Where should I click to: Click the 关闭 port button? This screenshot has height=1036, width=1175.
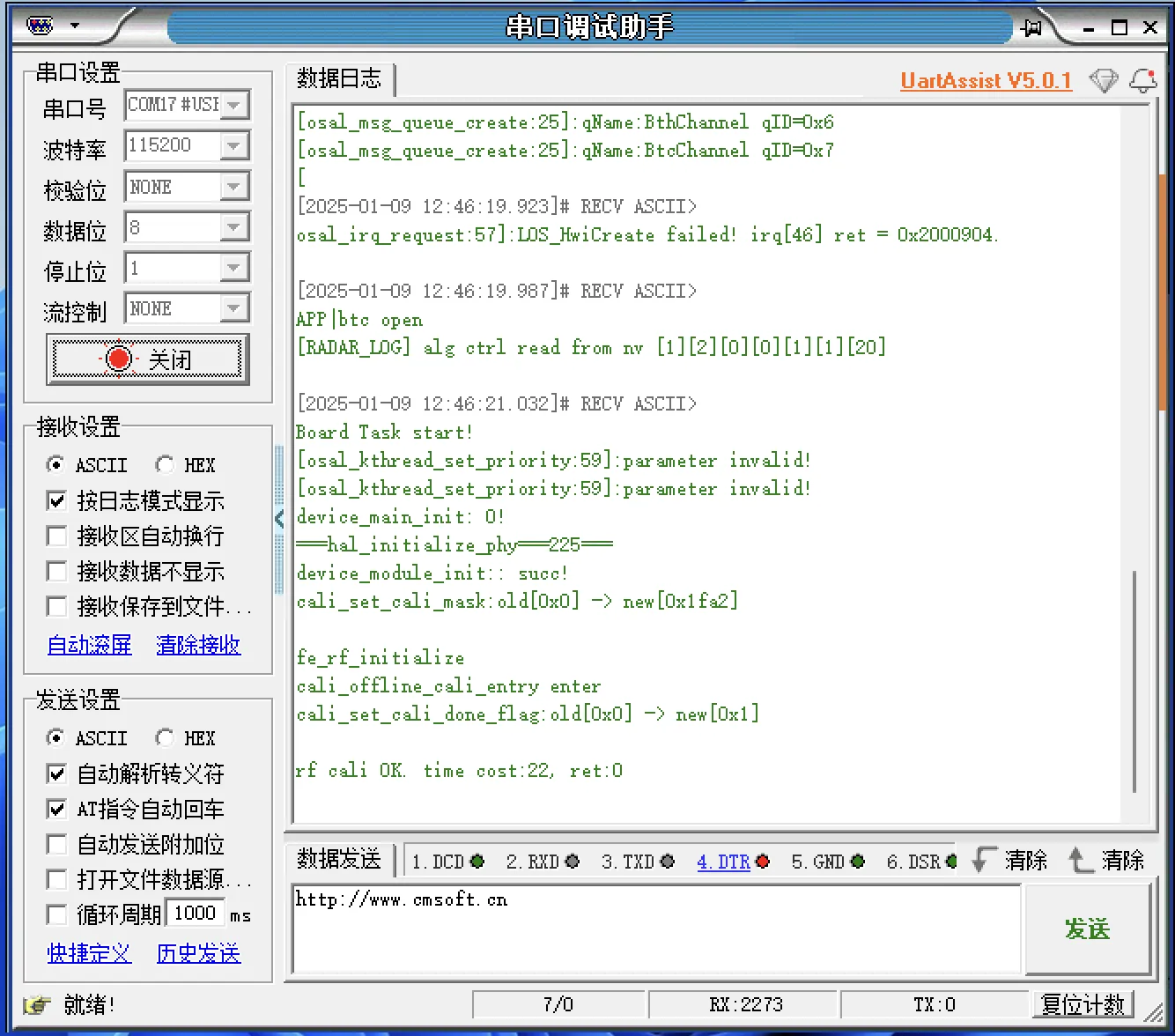pos(148,359)
